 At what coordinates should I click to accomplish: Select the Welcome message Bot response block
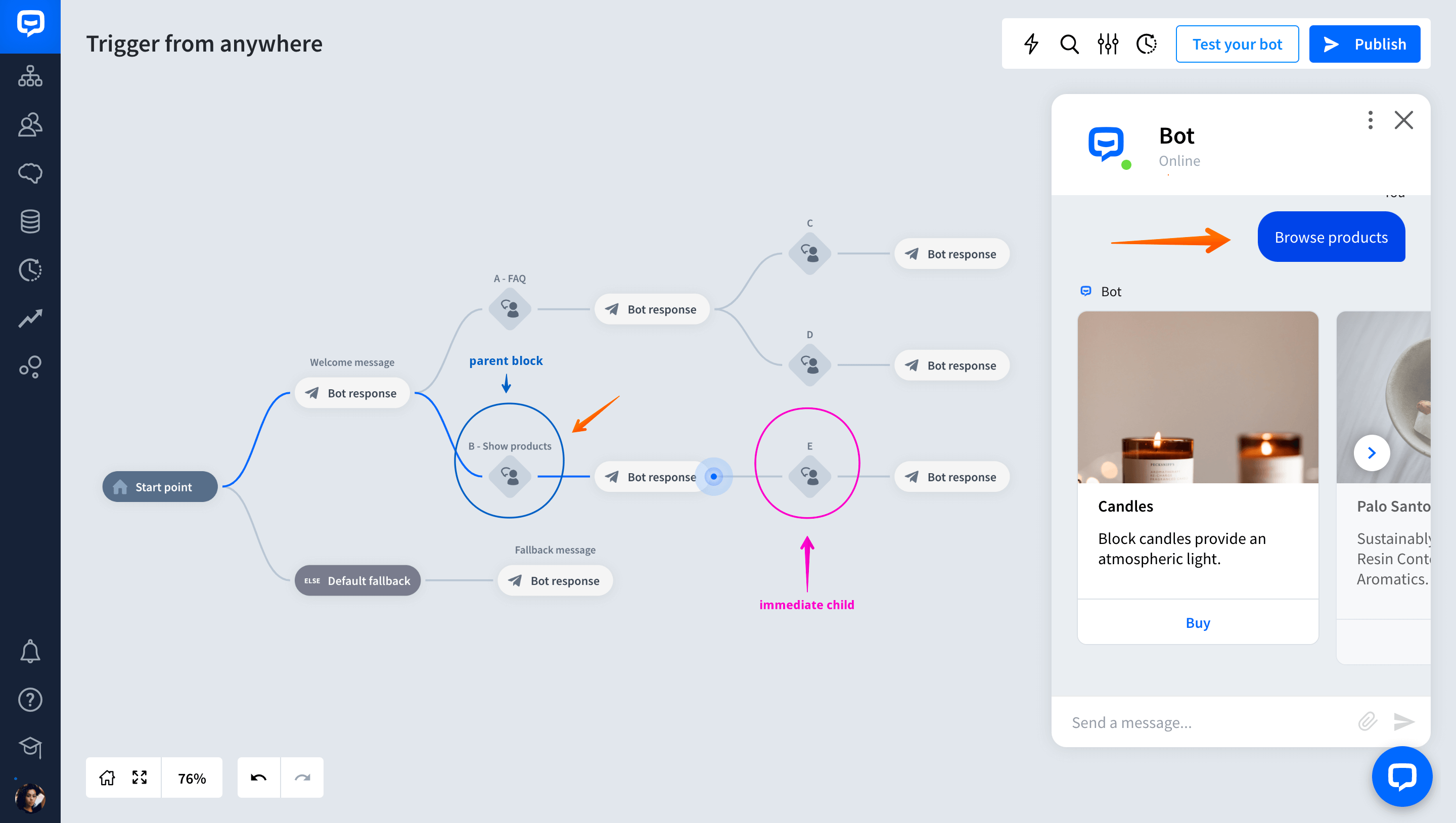(x=352, y=393)
